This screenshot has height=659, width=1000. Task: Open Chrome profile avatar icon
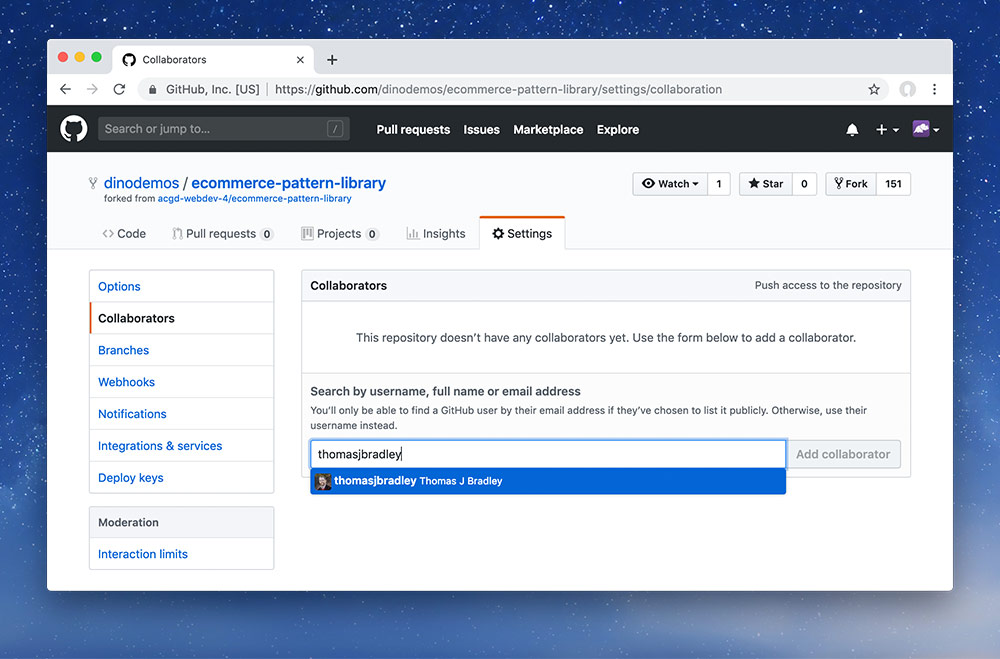907,89
